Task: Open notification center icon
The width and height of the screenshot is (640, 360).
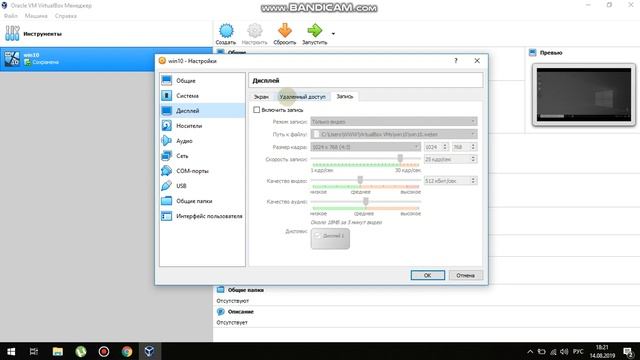Action: pyautogui.click(x=628, y=351)
